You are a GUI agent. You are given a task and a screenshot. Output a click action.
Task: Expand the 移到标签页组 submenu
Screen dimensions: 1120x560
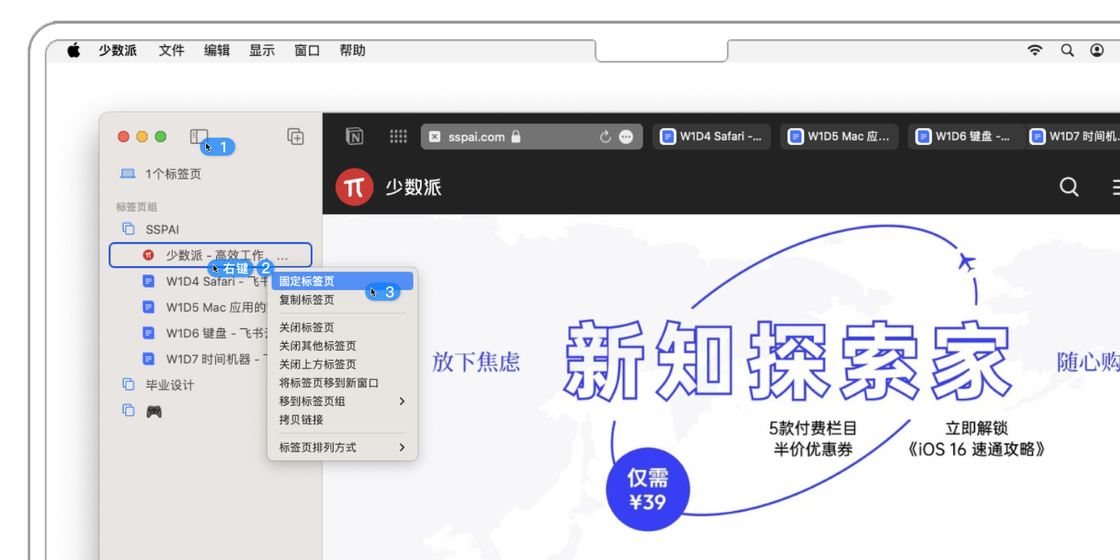[x=342, y=401]
